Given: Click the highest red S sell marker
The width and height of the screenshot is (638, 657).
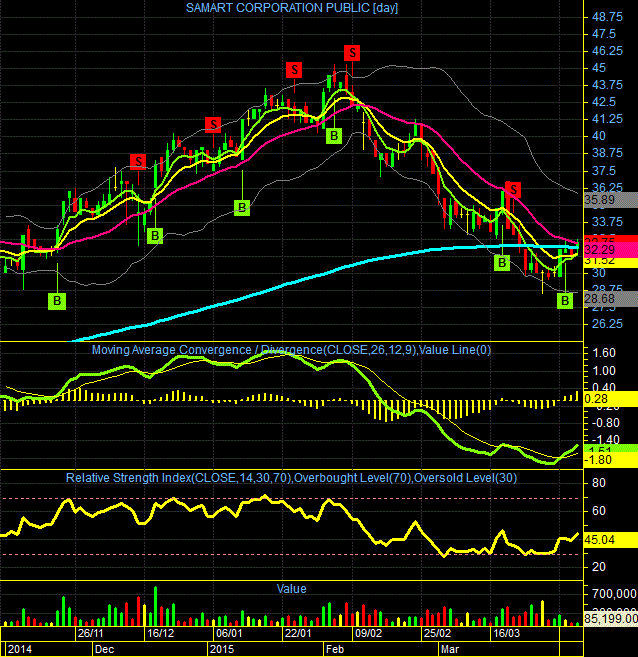Looking at the screenshot, I should click(x=352, y=53).
